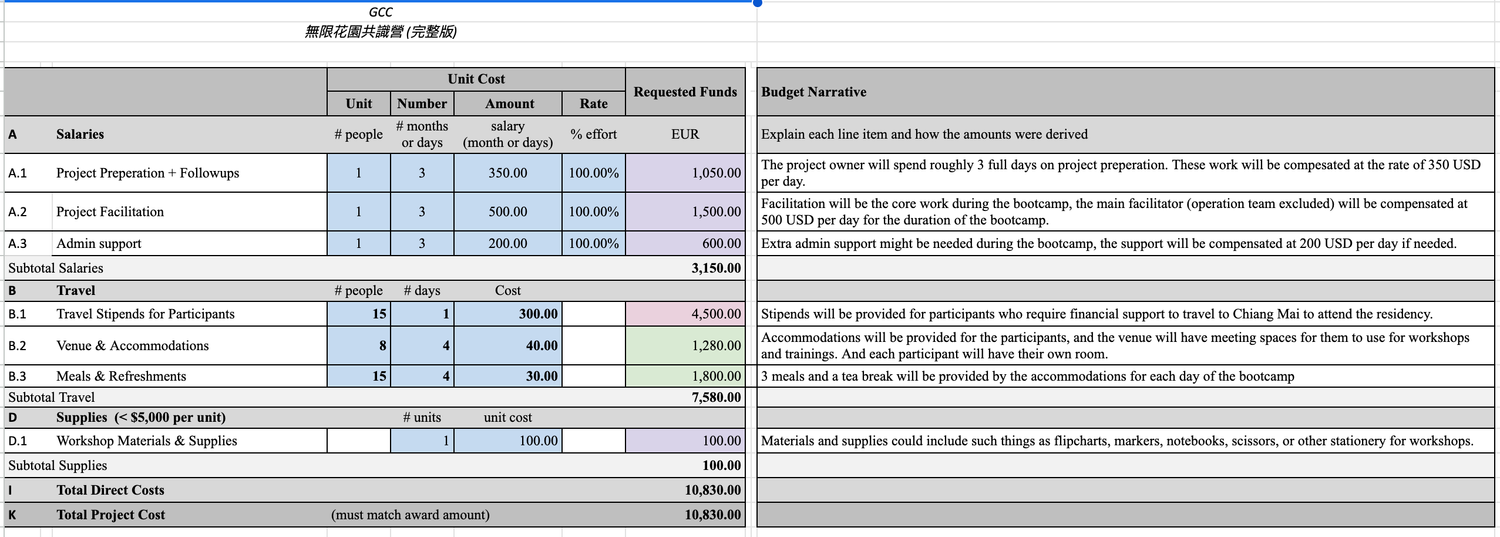Select the GCC title cell
Screen dimensions: 1500x537
coord(380,12)
